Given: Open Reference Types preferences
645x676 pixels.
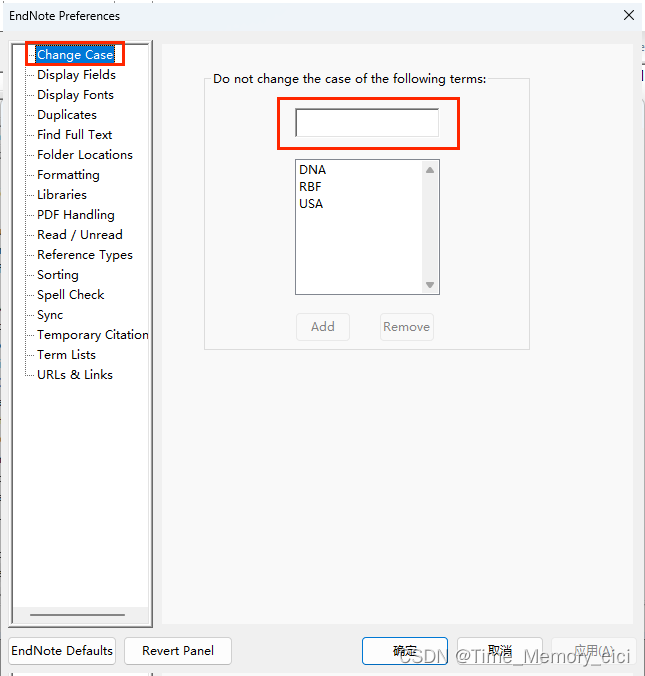Looking at the screenshot, I should [85, 255].
